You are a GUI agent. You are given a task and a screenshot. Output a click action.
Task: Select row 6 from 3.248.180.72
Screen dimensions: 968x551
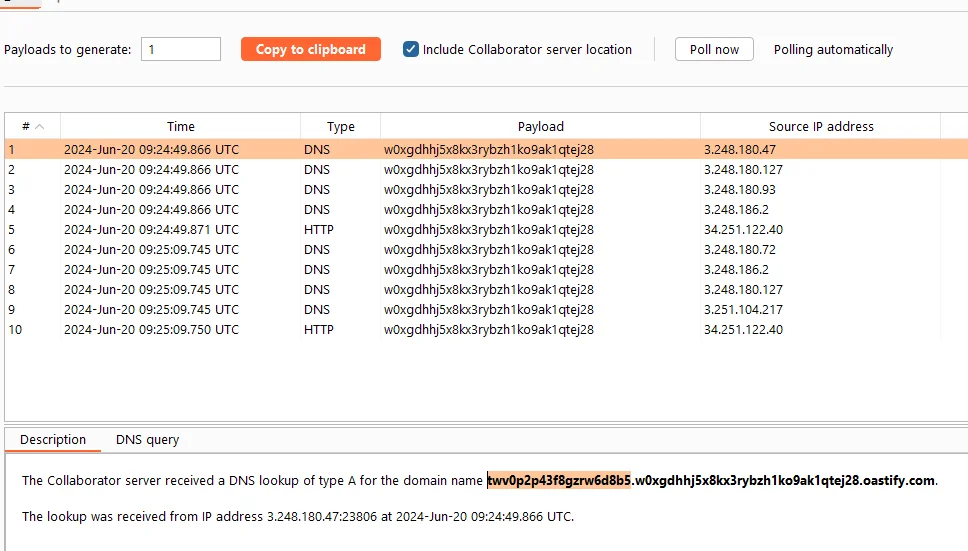tap(473, 249)
